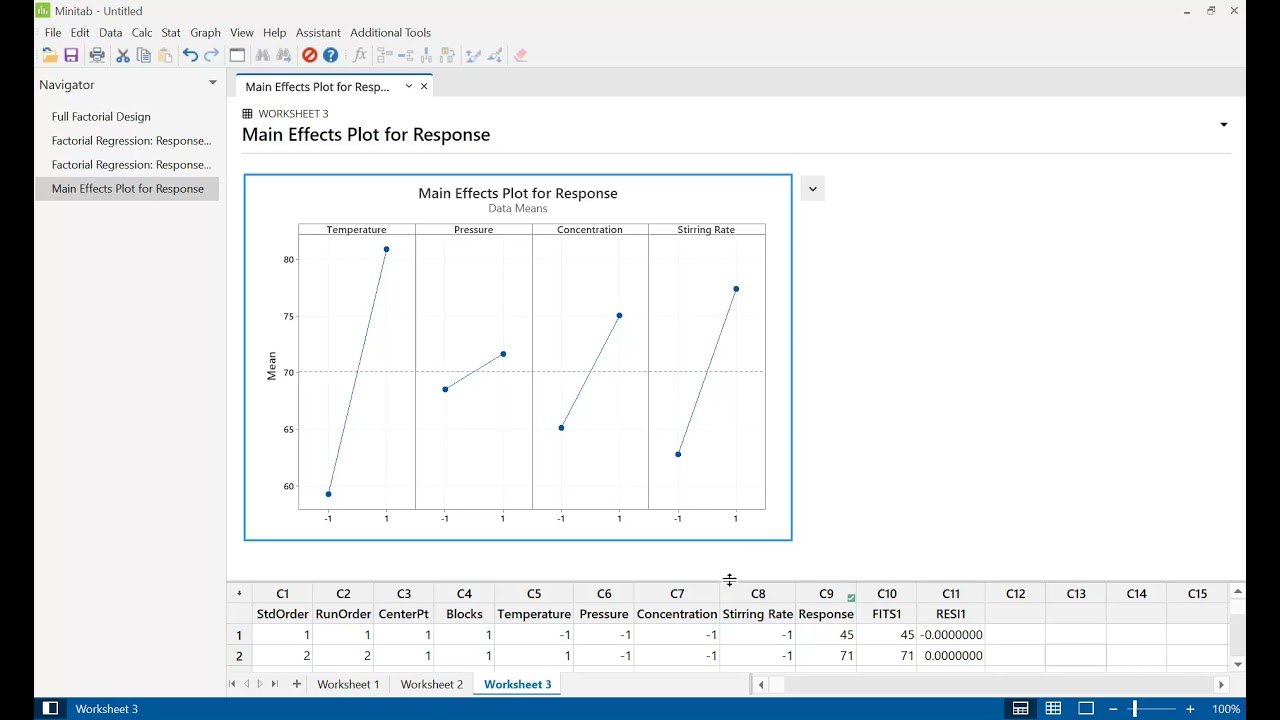Switch to output-only view icon
Image resolution: width=1280 pixels, height=720 pixels.
pos(1086,709)
